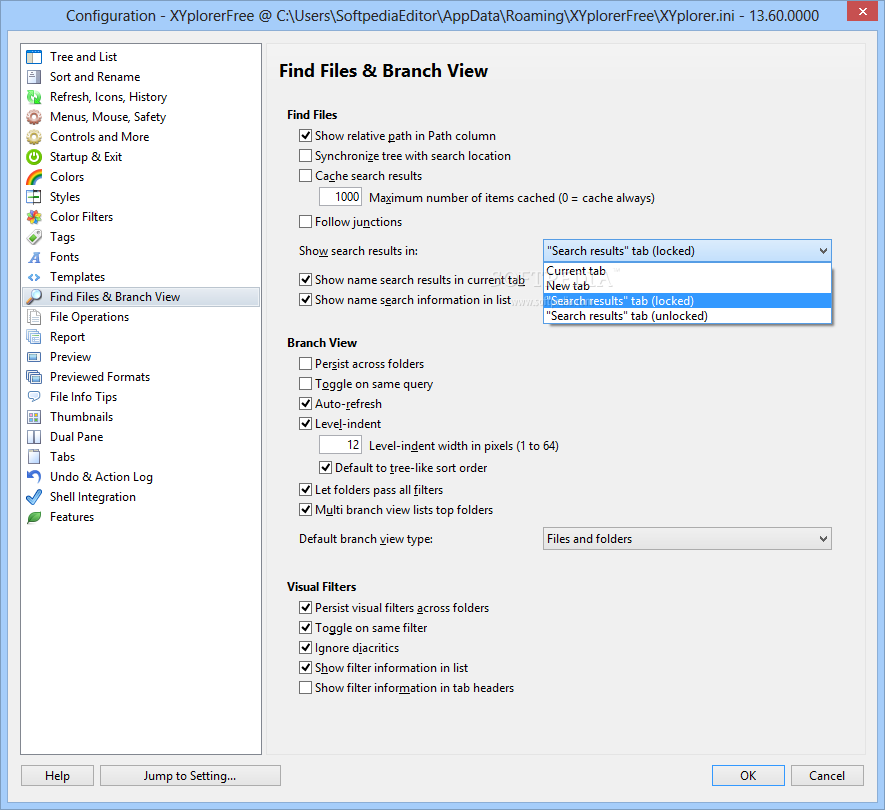This screenshot has width=885, height=810.
Task: Enable Cache search results checkbox
Action: (x=305, y=176)
